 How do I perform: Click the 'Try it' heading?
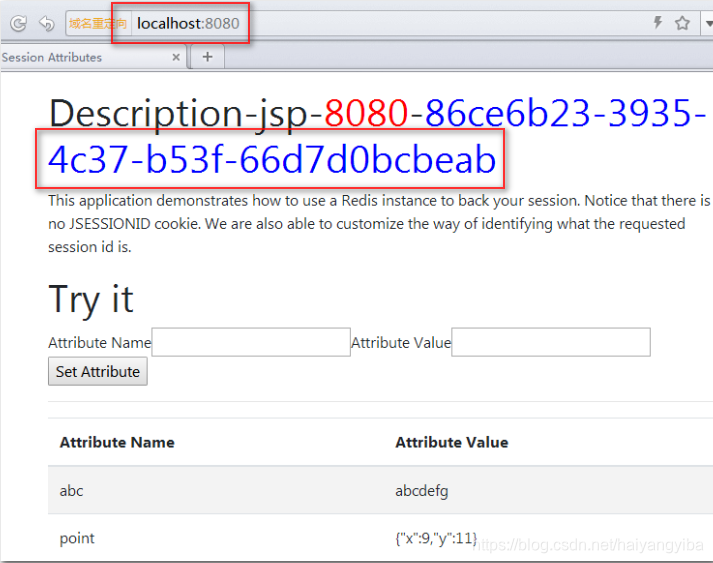pyautogui.click(x=91, y=300)
